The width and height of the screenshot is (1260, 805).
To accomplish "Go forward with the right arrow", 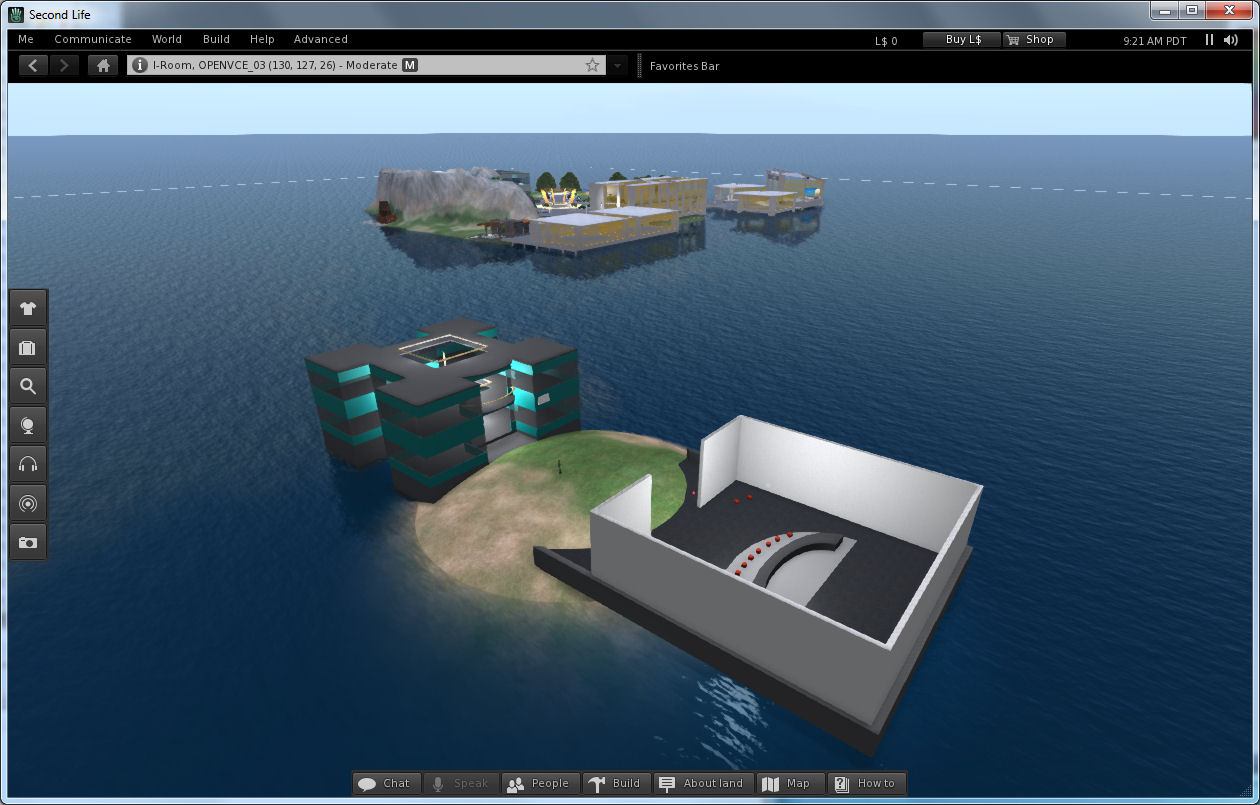I will click(x=64, y=65).
